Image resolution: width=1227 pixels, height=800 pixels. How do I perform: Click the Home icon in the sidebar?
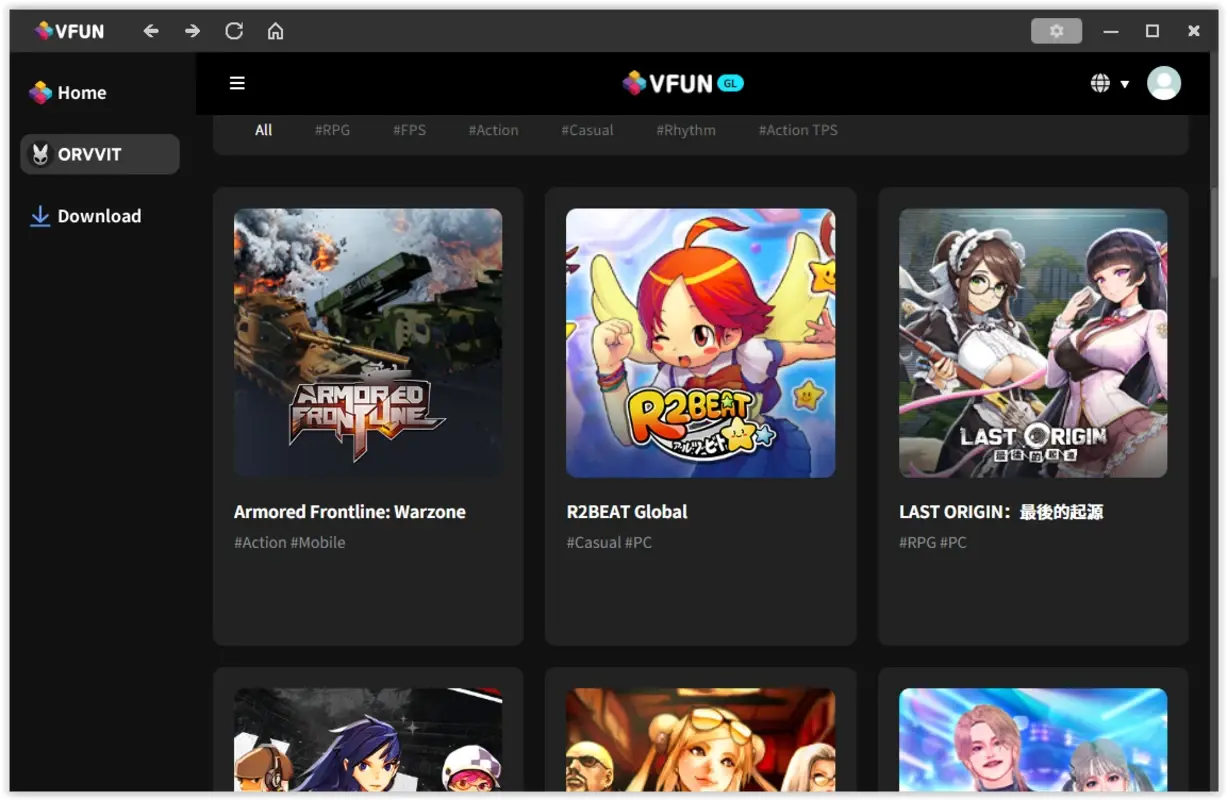click(38, 91)
